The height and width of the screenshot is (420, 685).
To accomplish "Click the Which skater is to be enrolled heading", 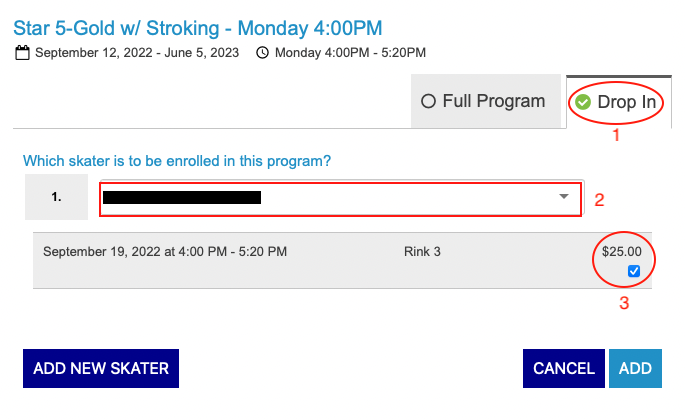I will click(x=177, y=161).
